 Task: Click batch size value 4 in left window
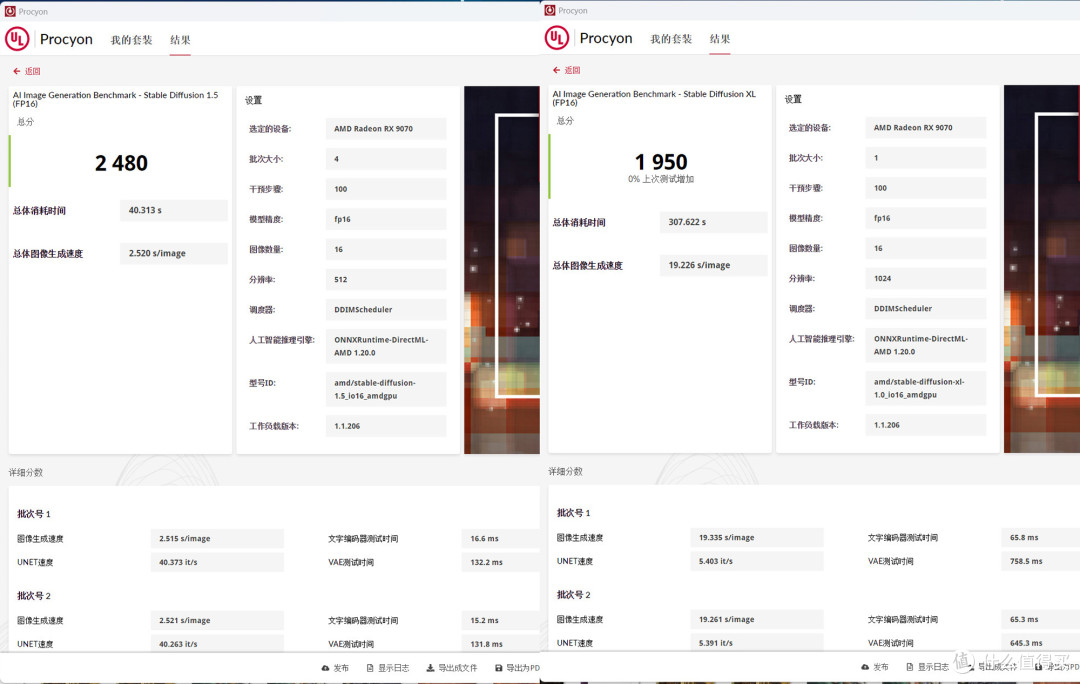386,158
